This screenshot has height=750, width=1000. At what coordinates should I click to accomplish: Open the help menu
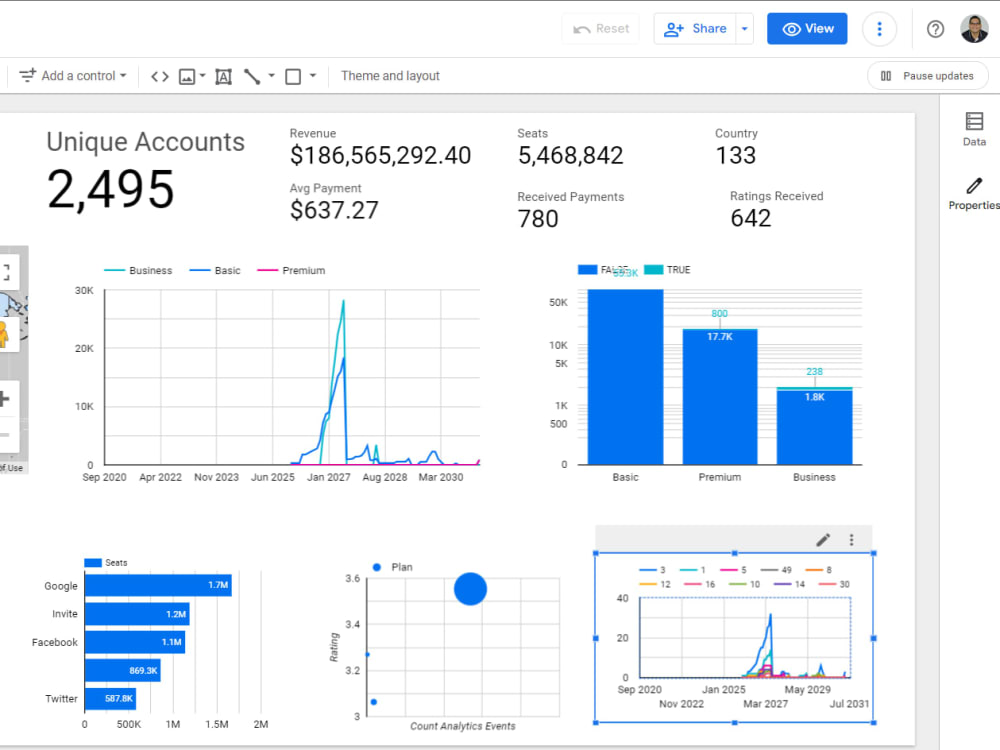coord(935,28)
